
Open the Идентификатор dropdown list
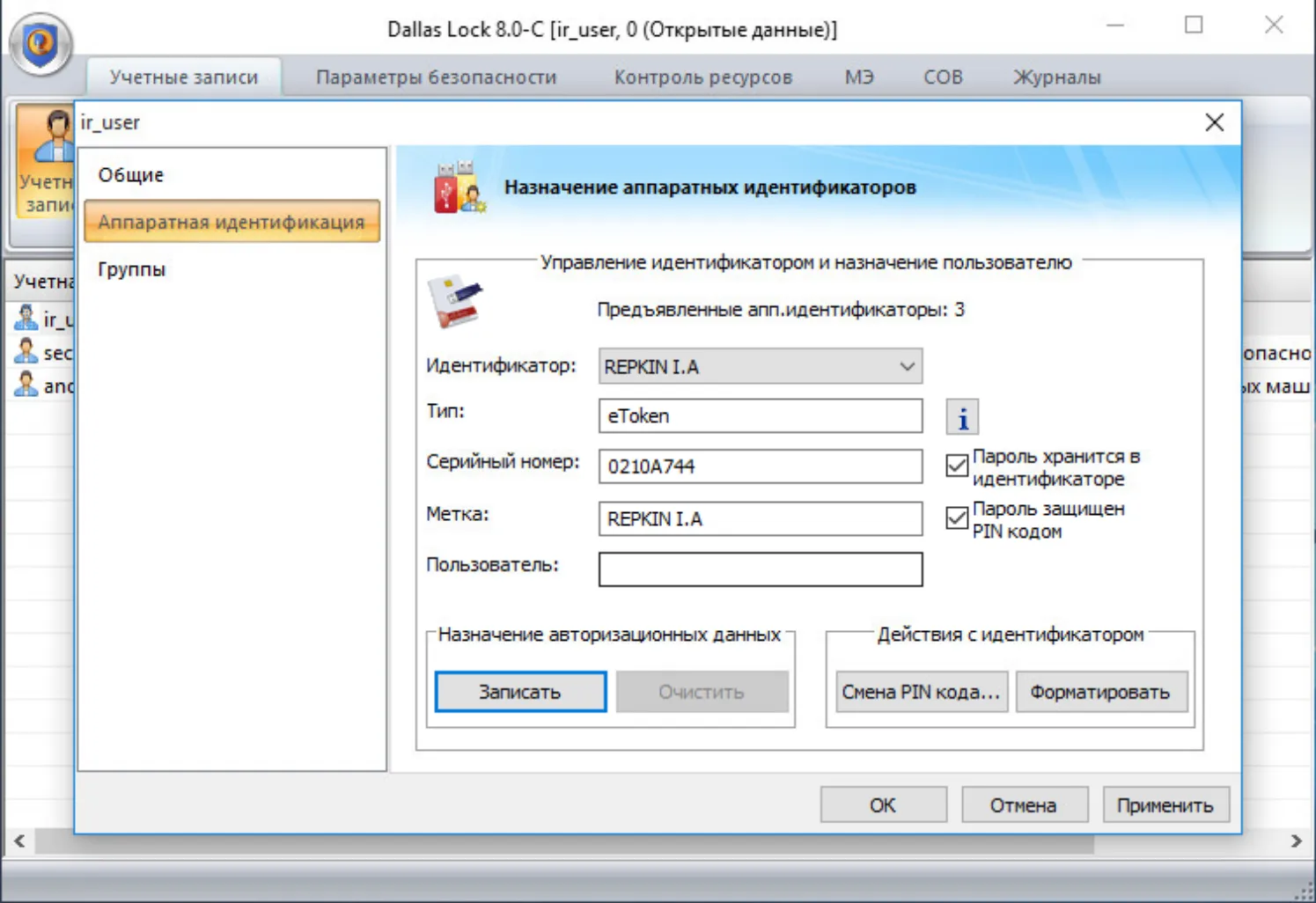pos(761,366)
